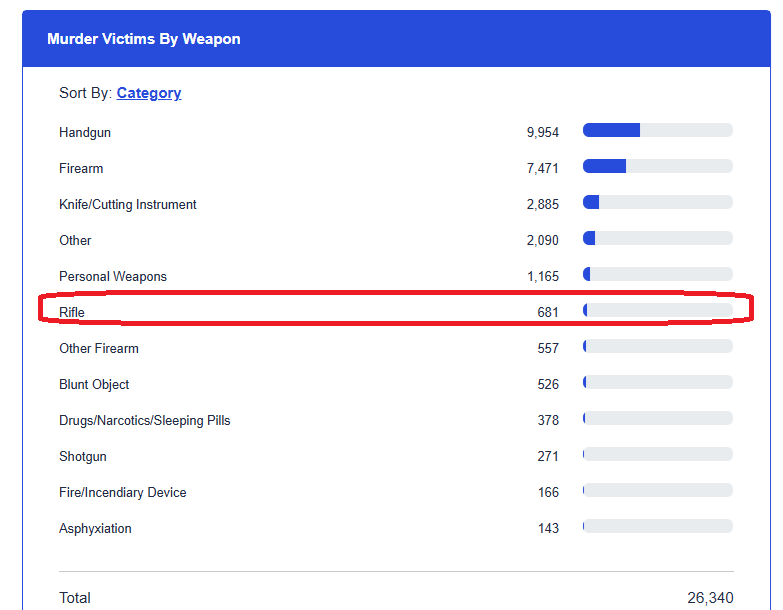Select the Drugs/Narcotics count 378

[548, 420]
